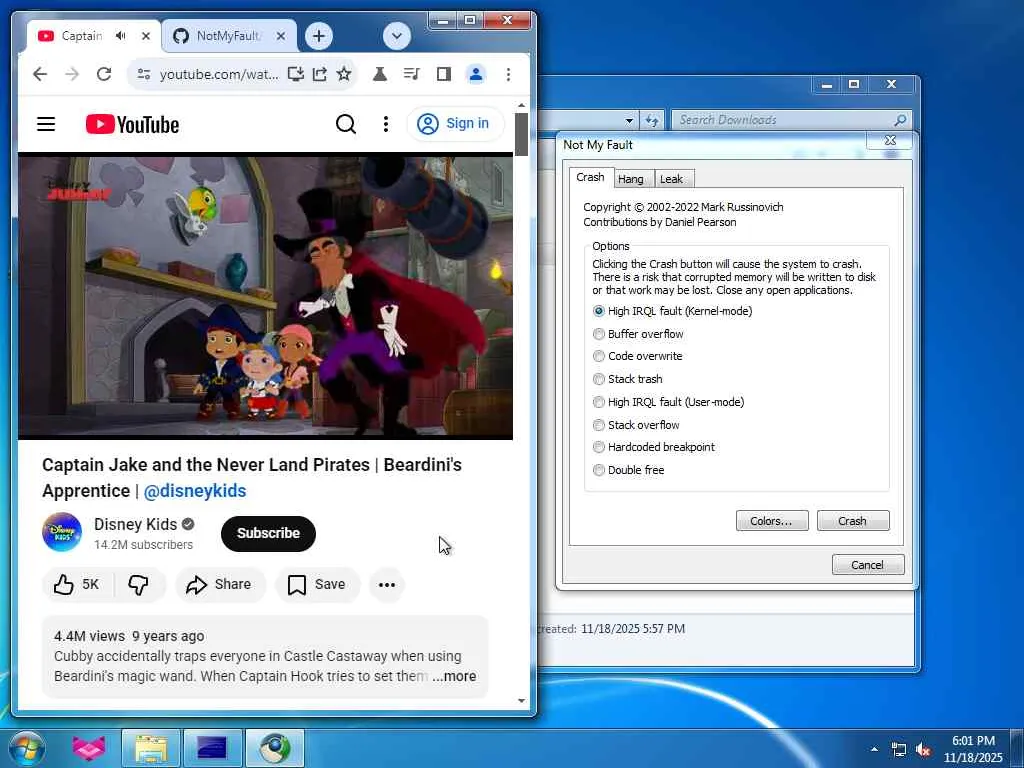Refresh the Explorer Downloads window

(652, 120)
